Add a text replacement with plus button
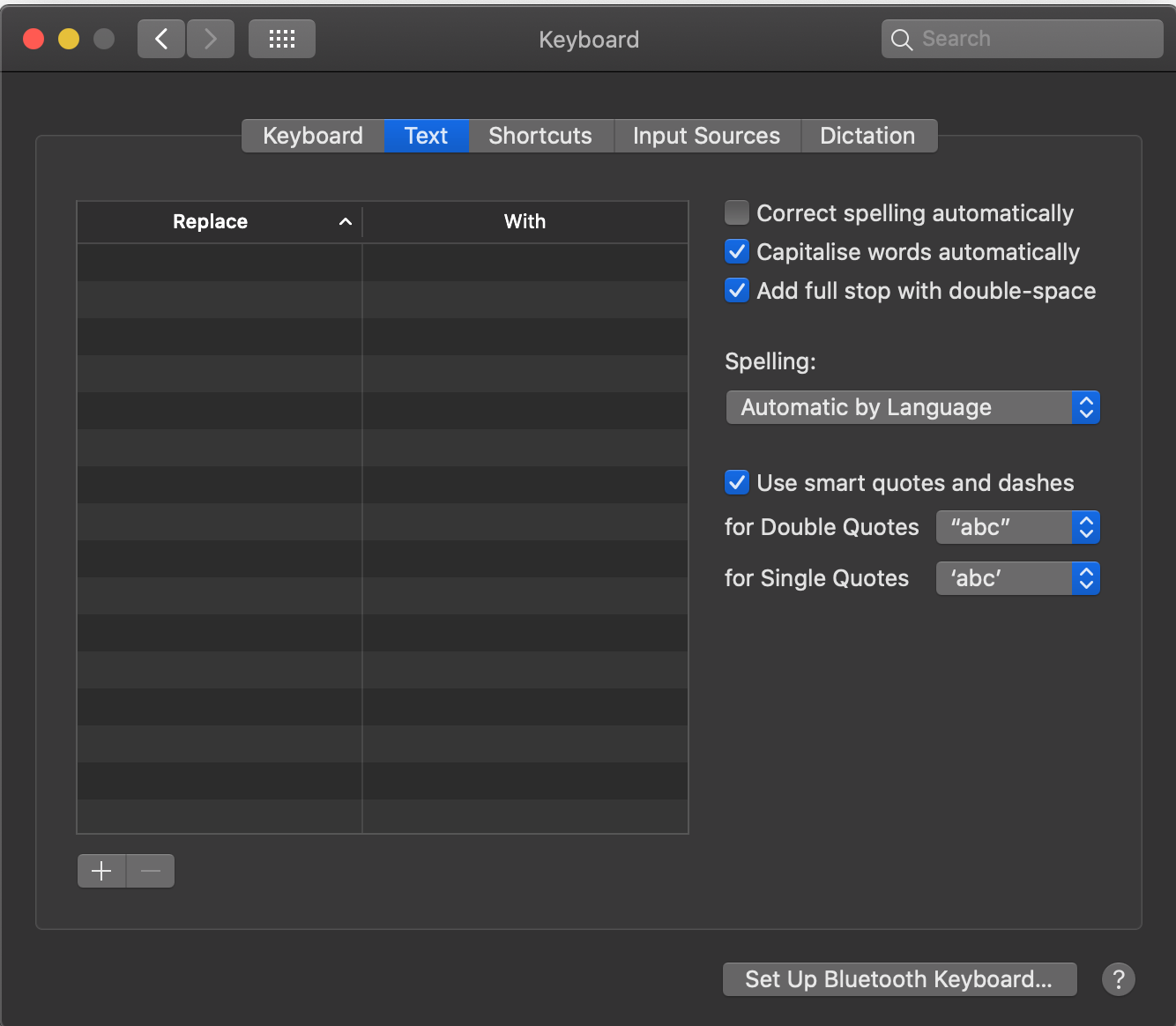 pos(101,871)
